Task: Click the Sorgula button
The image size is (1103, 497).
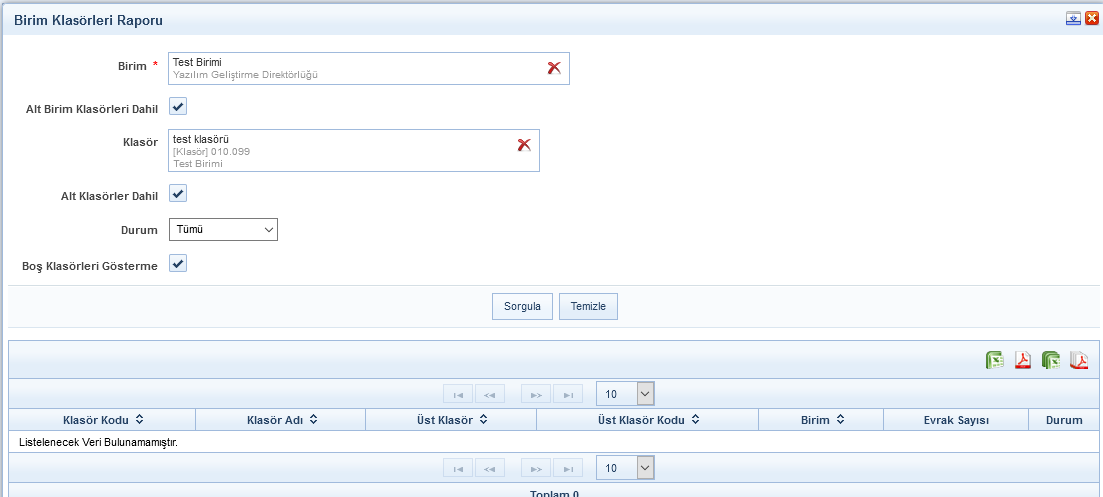Action: [522, 306]
